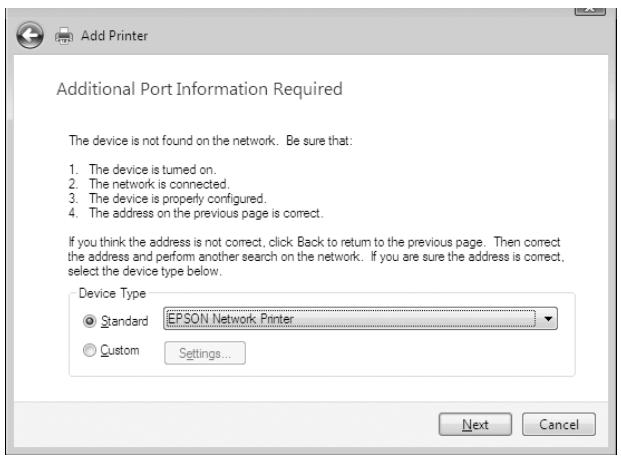
Task: Expand the device type dropdown arrow
Action: coord(548,319)
